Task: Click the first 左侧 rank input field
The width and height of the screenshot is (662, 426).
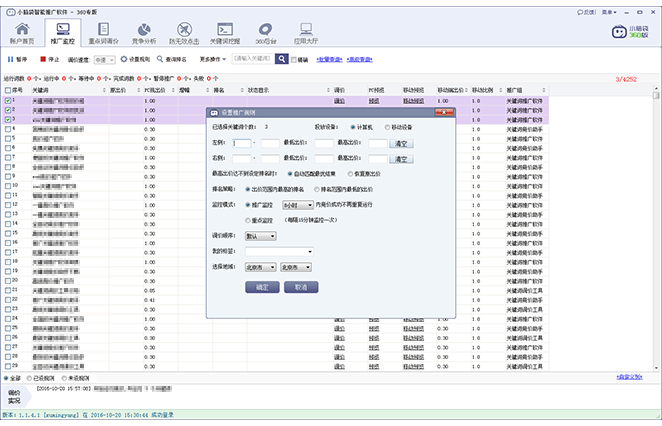Action: (x=240, y=143)
